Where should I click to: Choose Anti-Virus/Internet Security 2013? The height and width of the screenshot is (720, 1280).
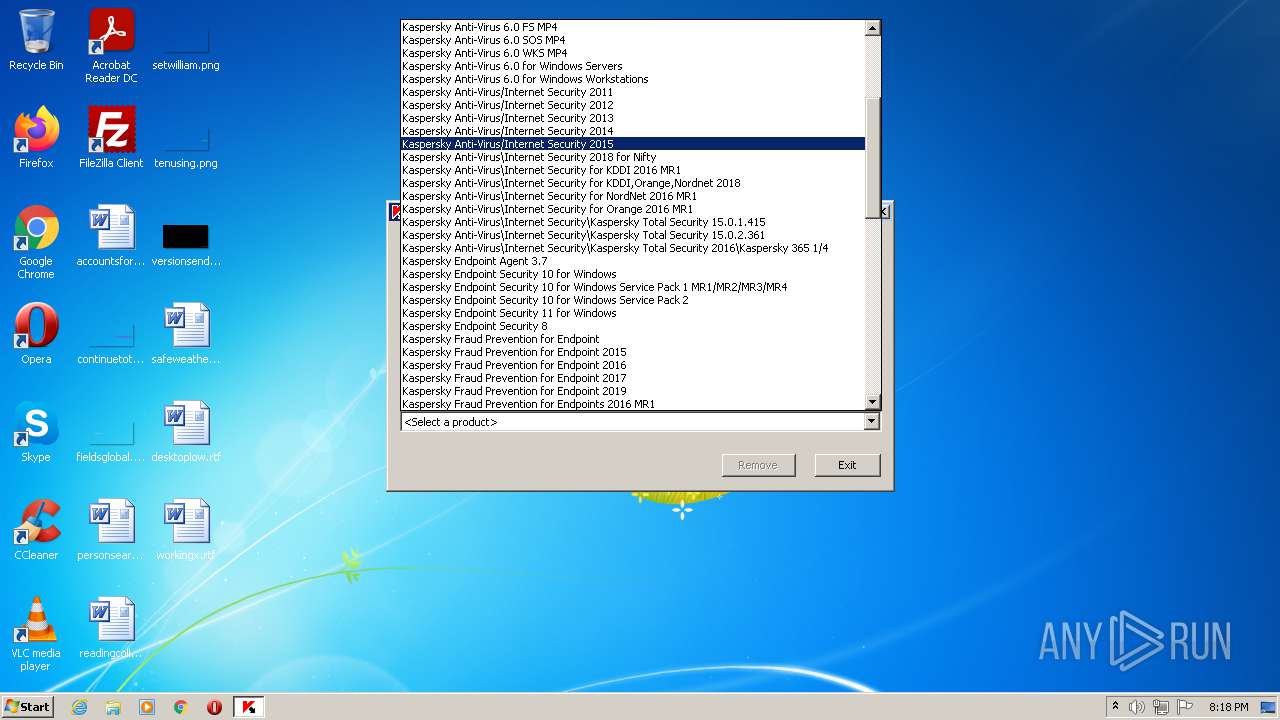[633, 118]
